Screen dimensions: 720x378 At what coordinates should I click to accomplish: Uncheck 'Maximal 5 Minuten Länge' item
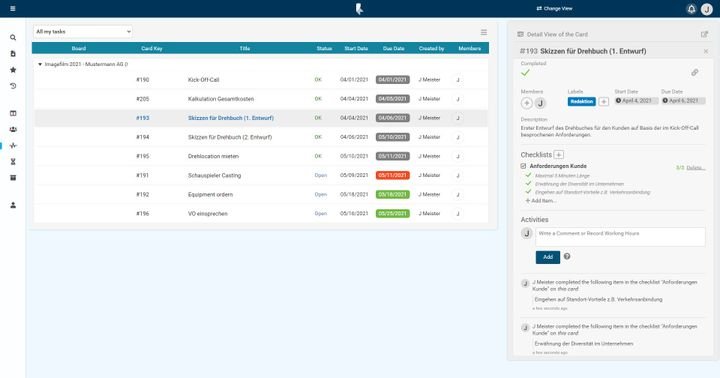pos(529,175)
